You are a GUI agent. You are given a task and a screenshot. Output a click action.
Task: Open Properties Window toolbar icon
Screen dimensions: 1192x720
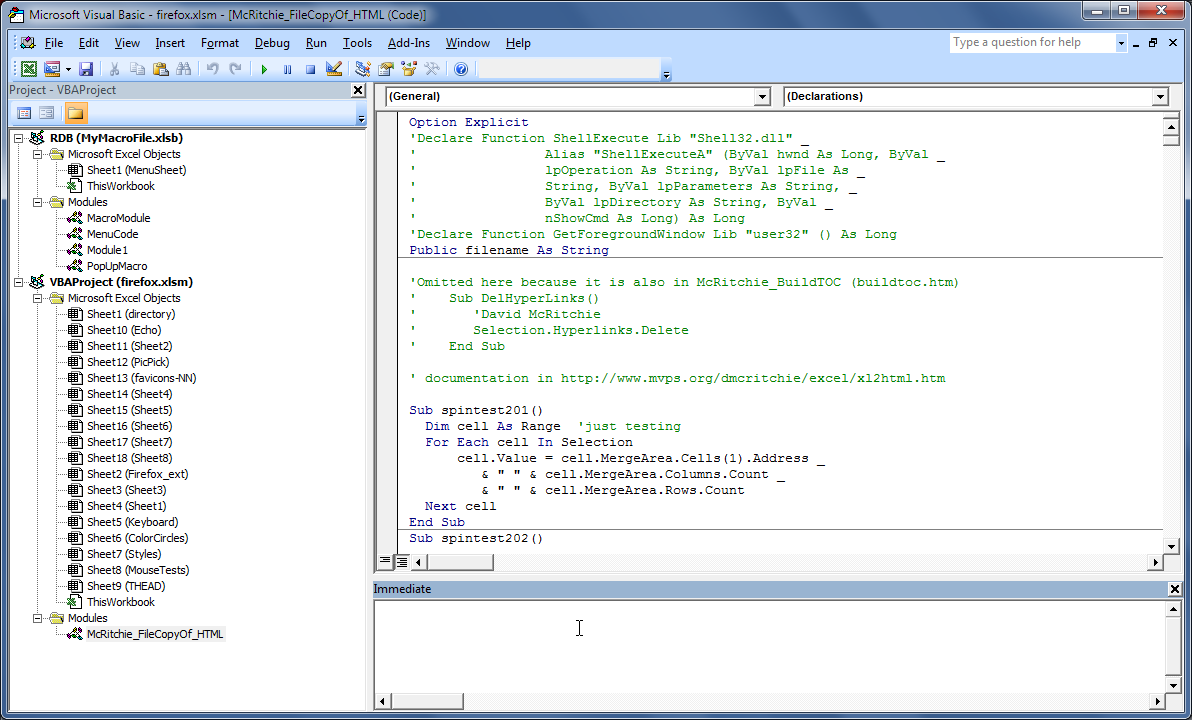[x=386, y=69]
